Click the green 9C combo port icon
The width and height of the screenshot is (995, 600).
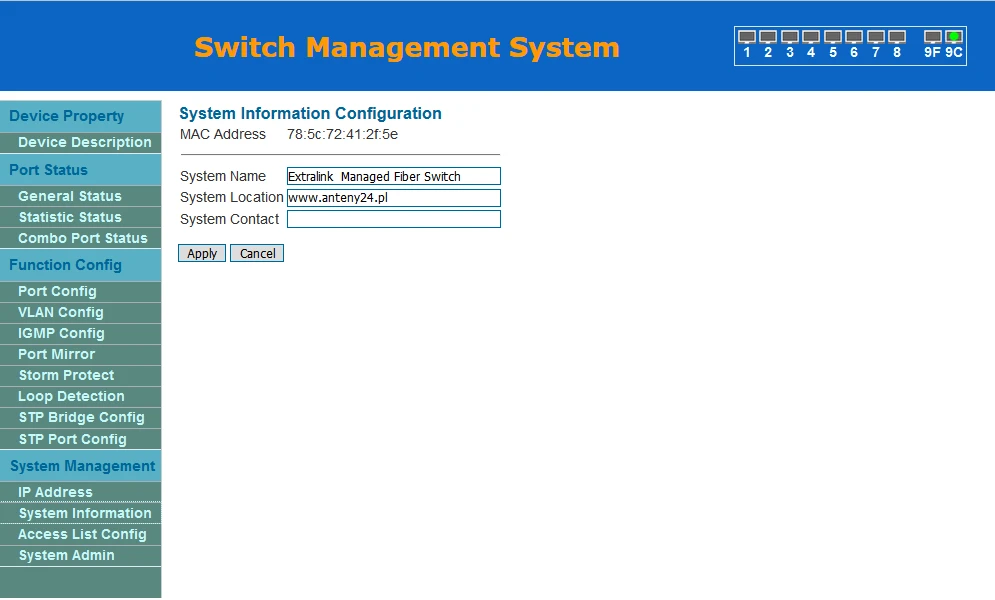click(954, 37)
